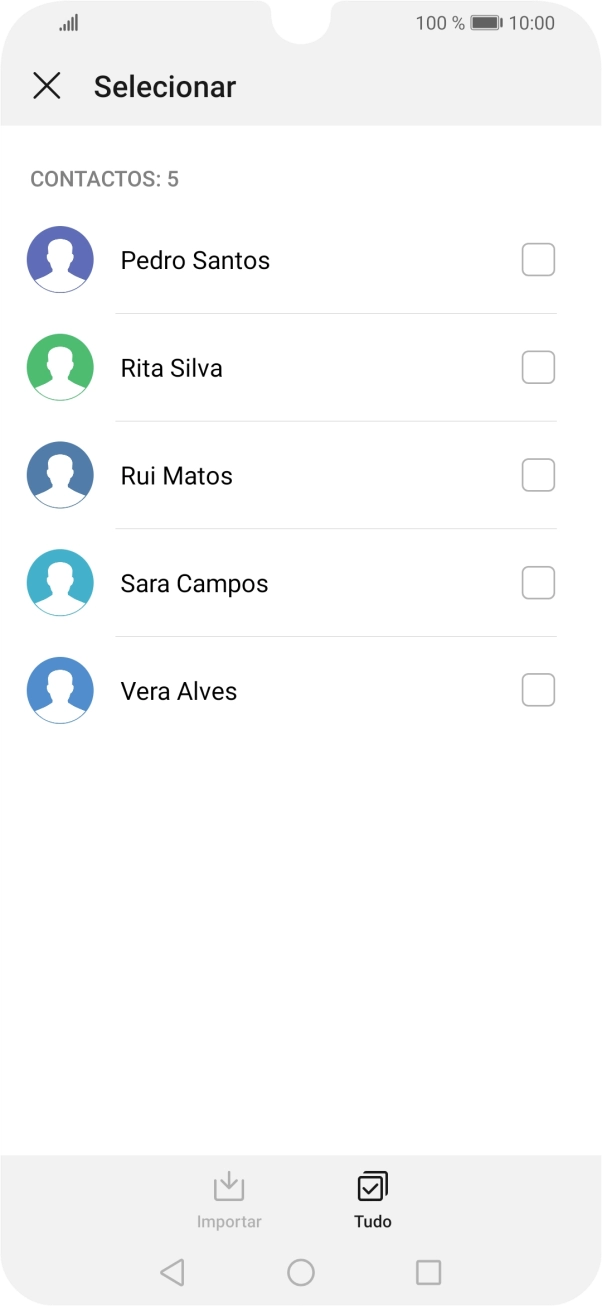Tap Importar to import contacts
602x1306 pixels.
230,1197
